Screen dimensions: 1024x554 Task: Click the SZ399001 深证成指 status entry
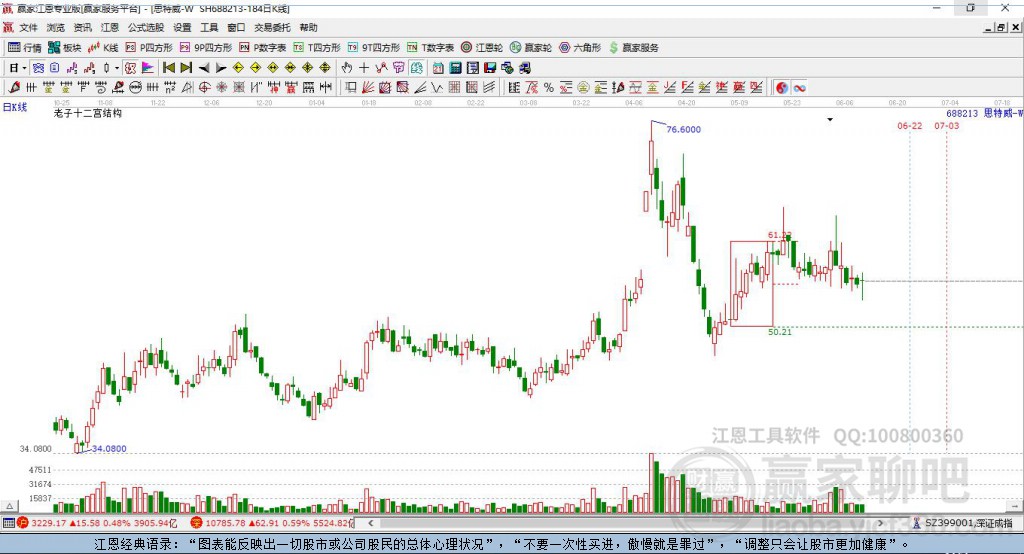coord(963,523)
